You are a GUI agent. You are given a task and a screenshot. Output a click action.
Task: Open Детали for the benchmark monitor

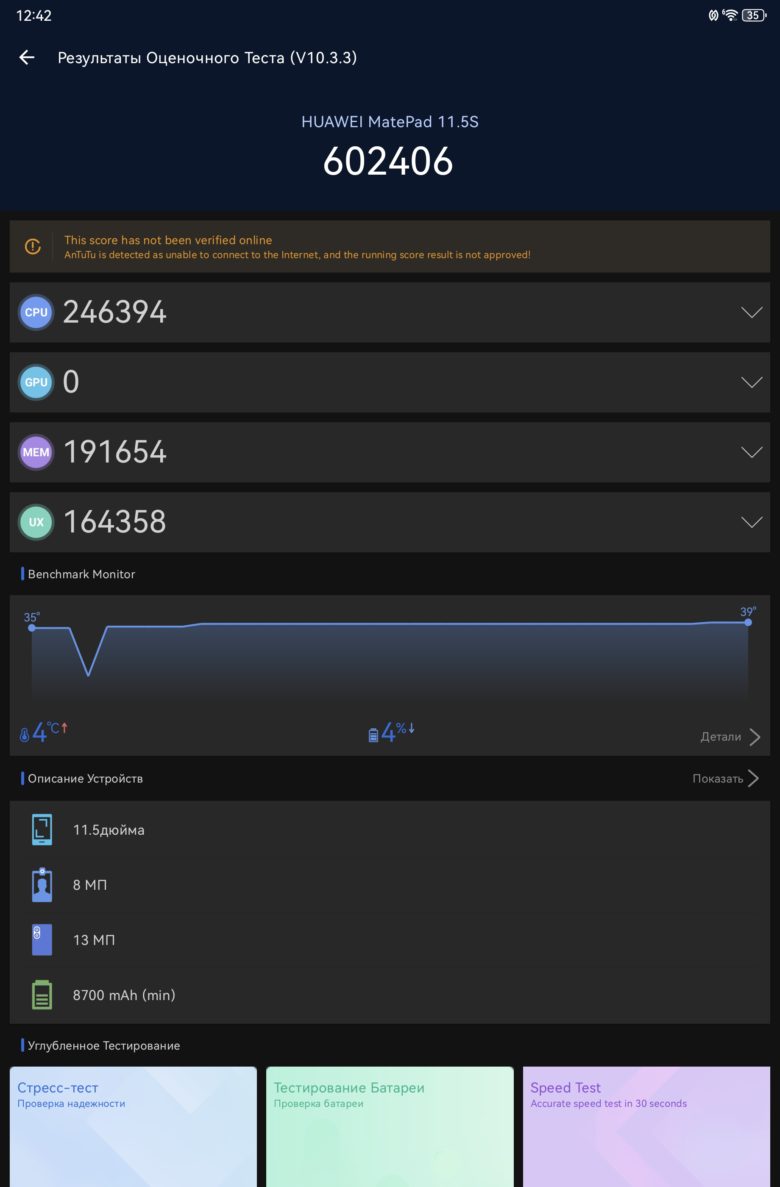[x=730, y=737]
